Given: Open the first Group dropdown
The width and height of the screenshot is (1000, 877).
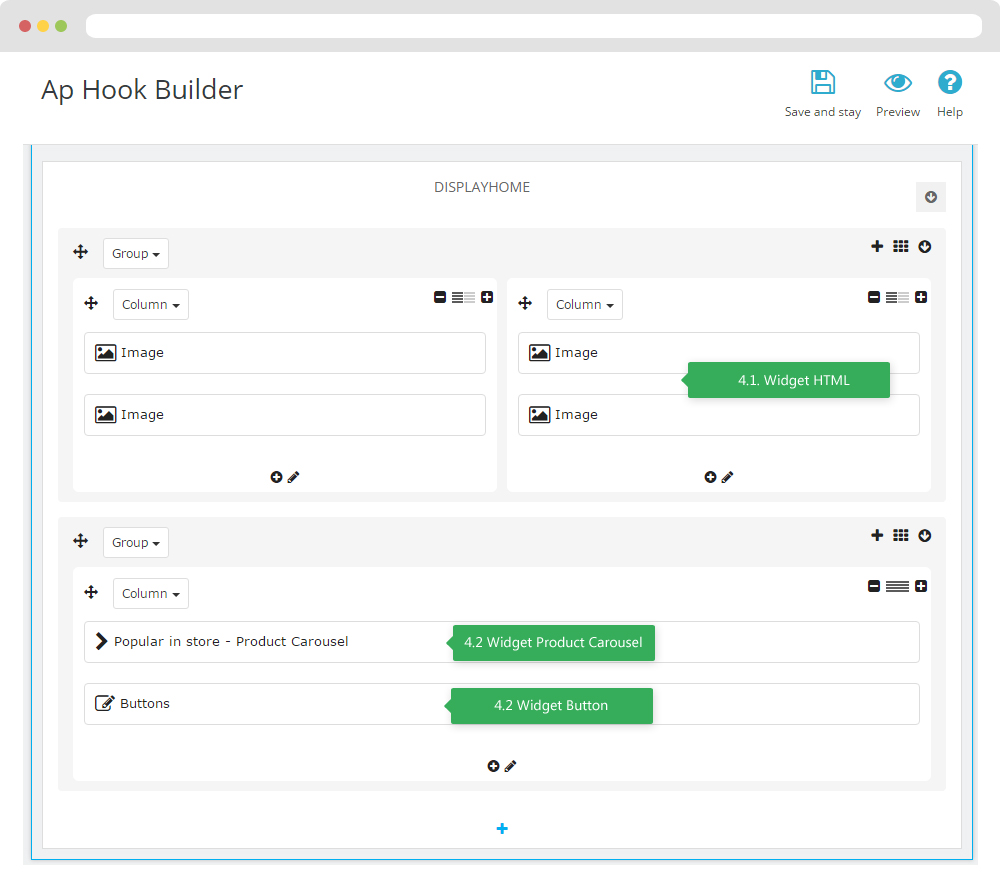Looking at the screenshot, I should point(136,253).
